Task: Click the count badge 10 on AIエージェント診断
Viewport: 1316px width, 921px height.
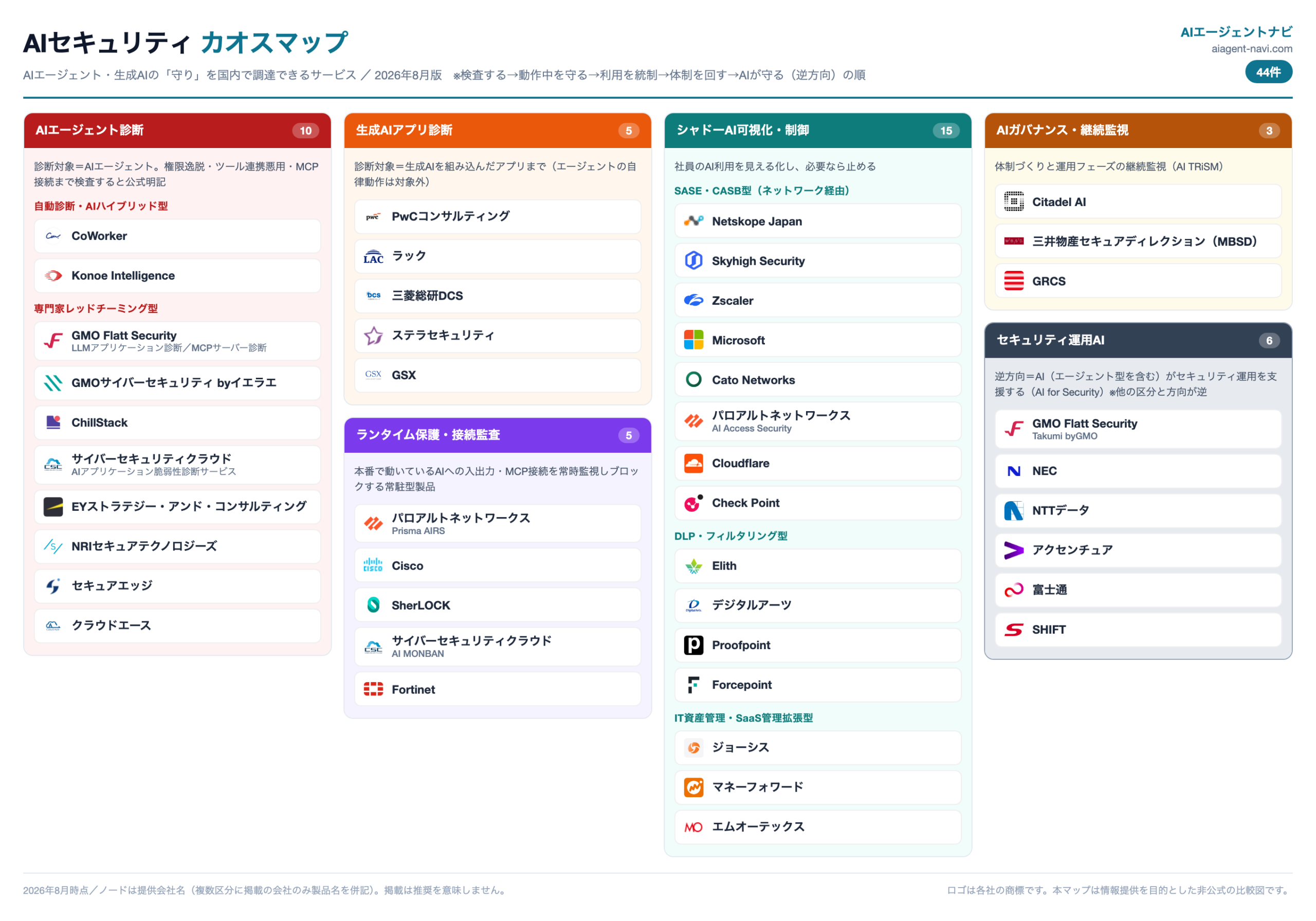Action: coord(306,131)
